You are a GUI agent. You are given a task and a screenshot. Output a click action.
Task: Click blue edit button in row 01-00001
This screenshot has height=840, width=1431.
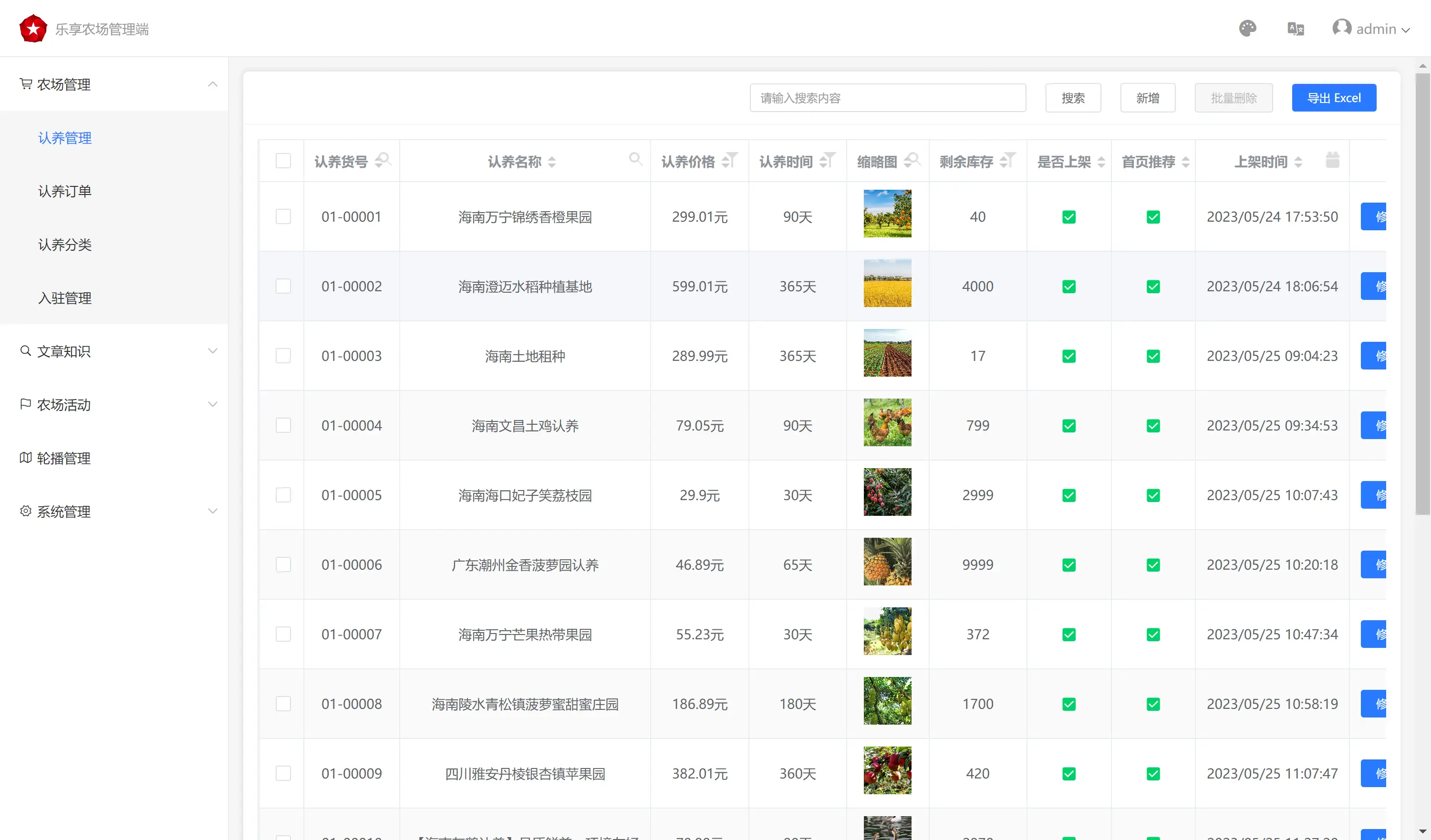pyautogui.click(x=1373, y=216)
